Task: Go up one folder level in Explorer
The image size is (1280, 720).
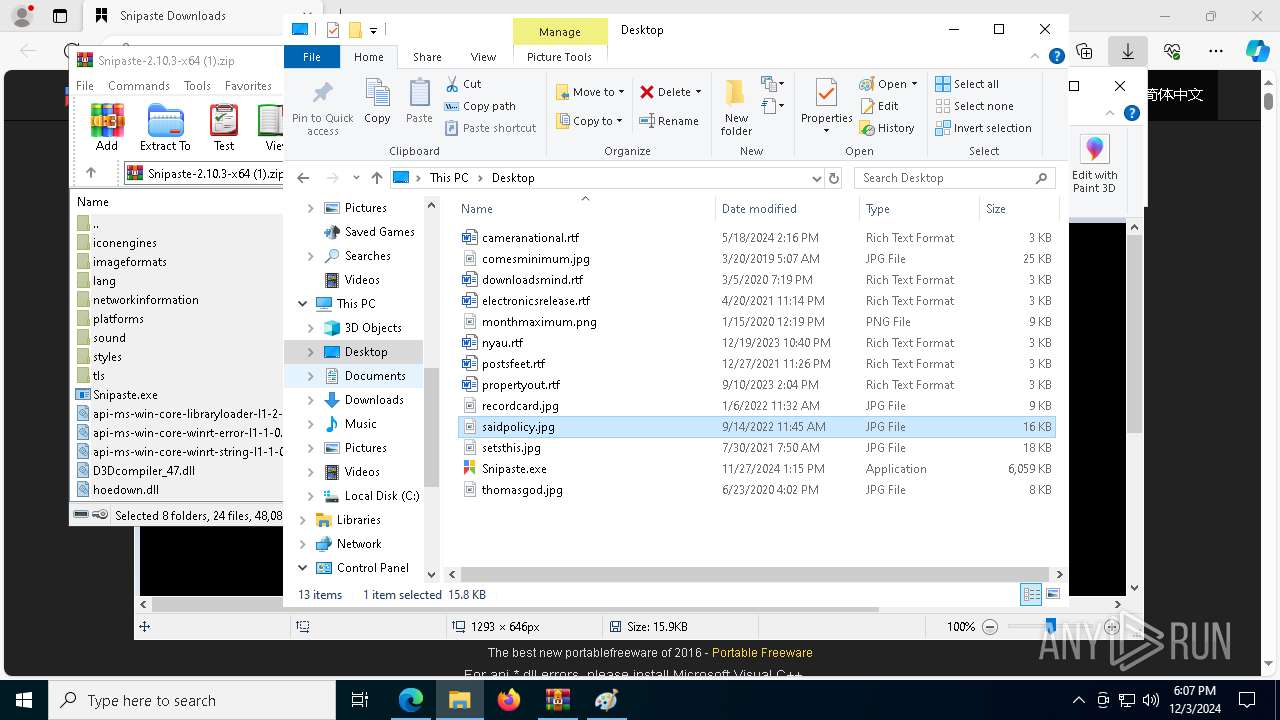Action: click(x=376, y=178)
